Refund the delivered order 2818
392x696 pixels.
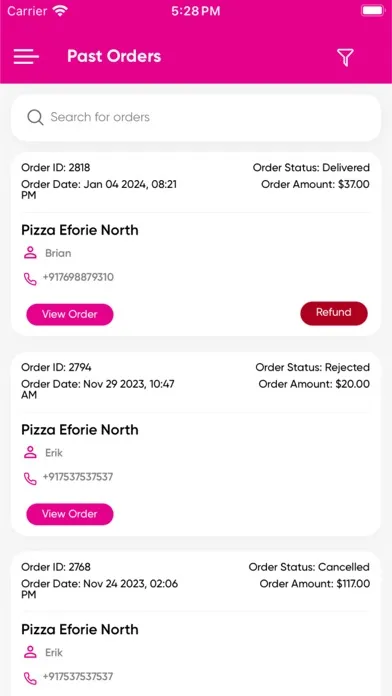tap(334, 313)
